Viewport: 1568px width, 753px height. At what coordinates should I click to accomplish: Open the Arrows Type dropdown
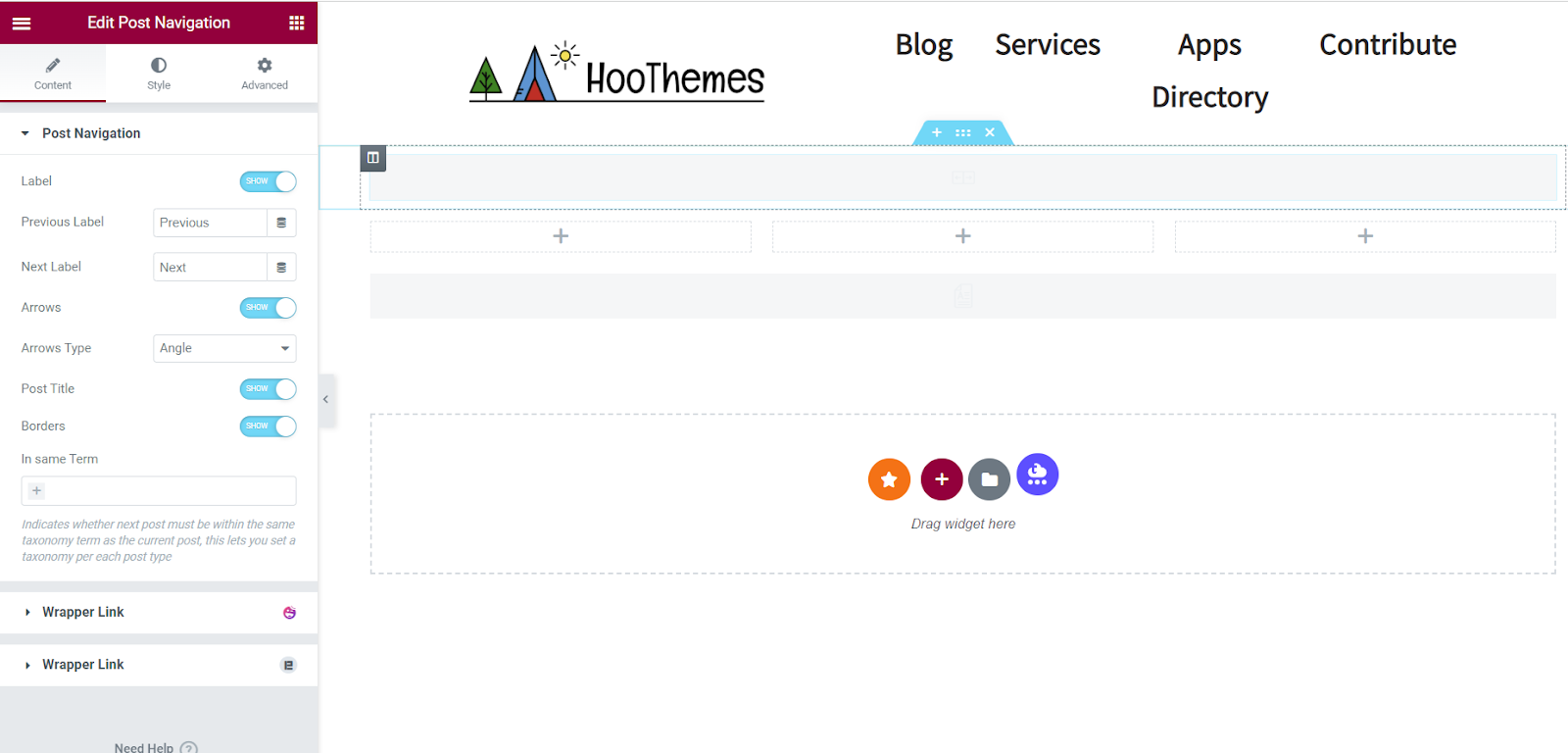pos(224,348)
